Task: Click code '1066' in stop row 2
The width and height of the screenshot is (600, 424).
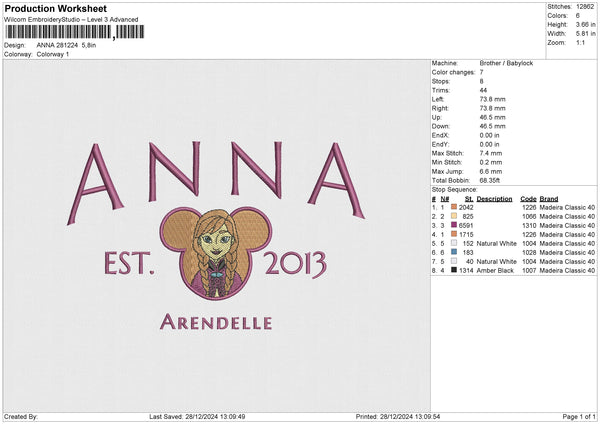Action: pos(529,217)
